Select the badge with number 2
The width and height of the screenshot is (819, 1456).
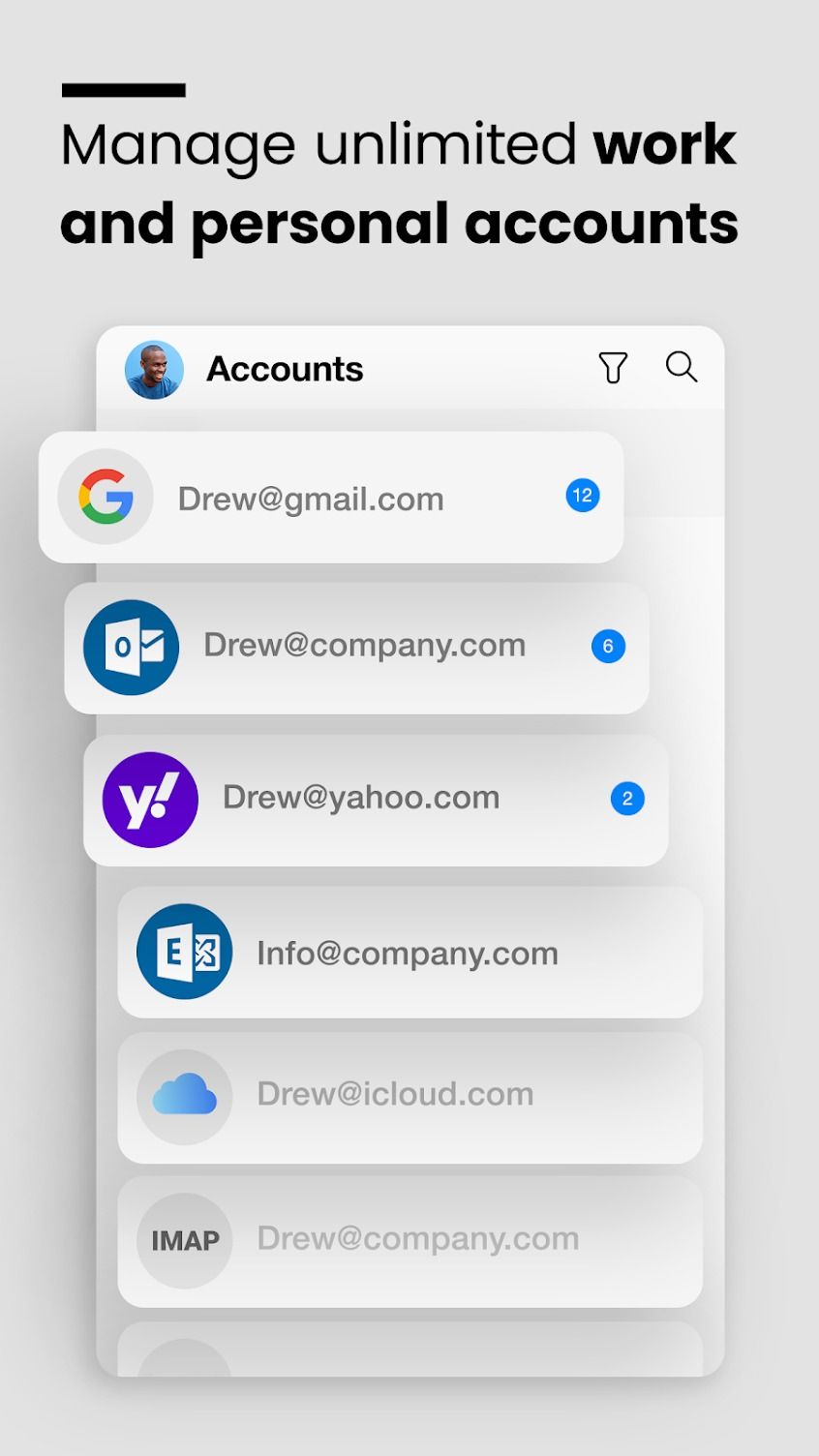tap(627, 799)
